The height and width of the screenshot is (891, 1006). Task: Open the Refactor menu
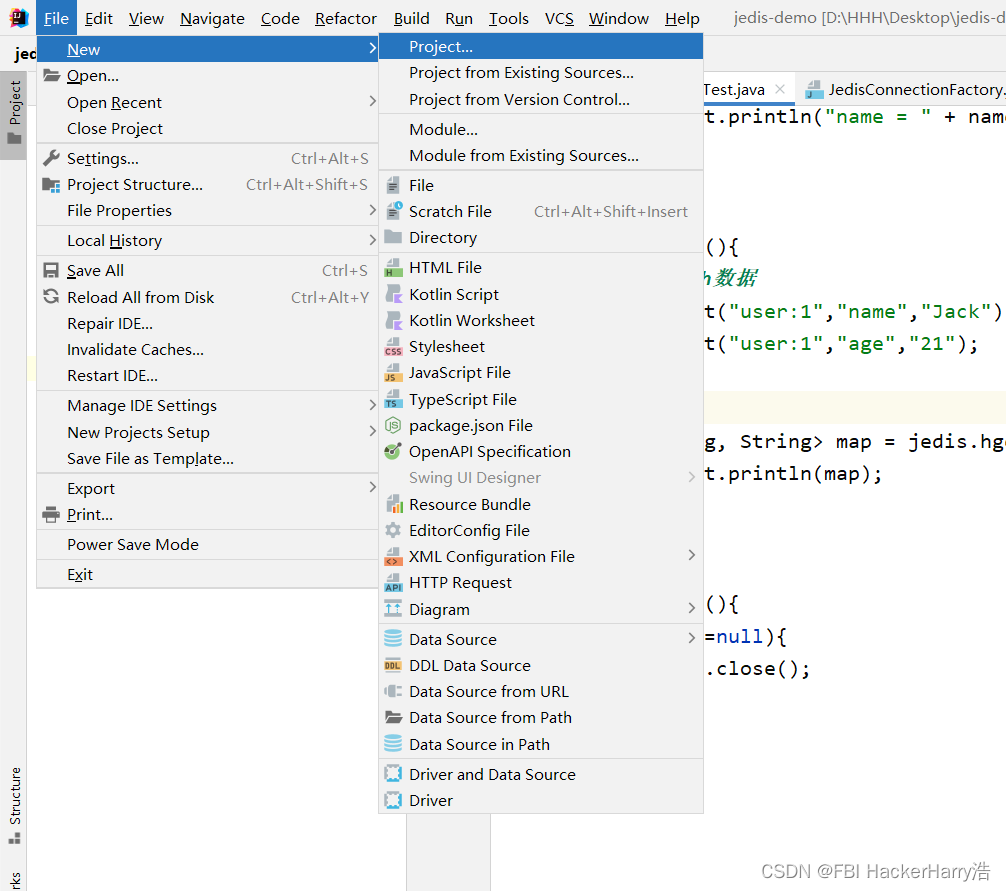[x=345, y=19]
